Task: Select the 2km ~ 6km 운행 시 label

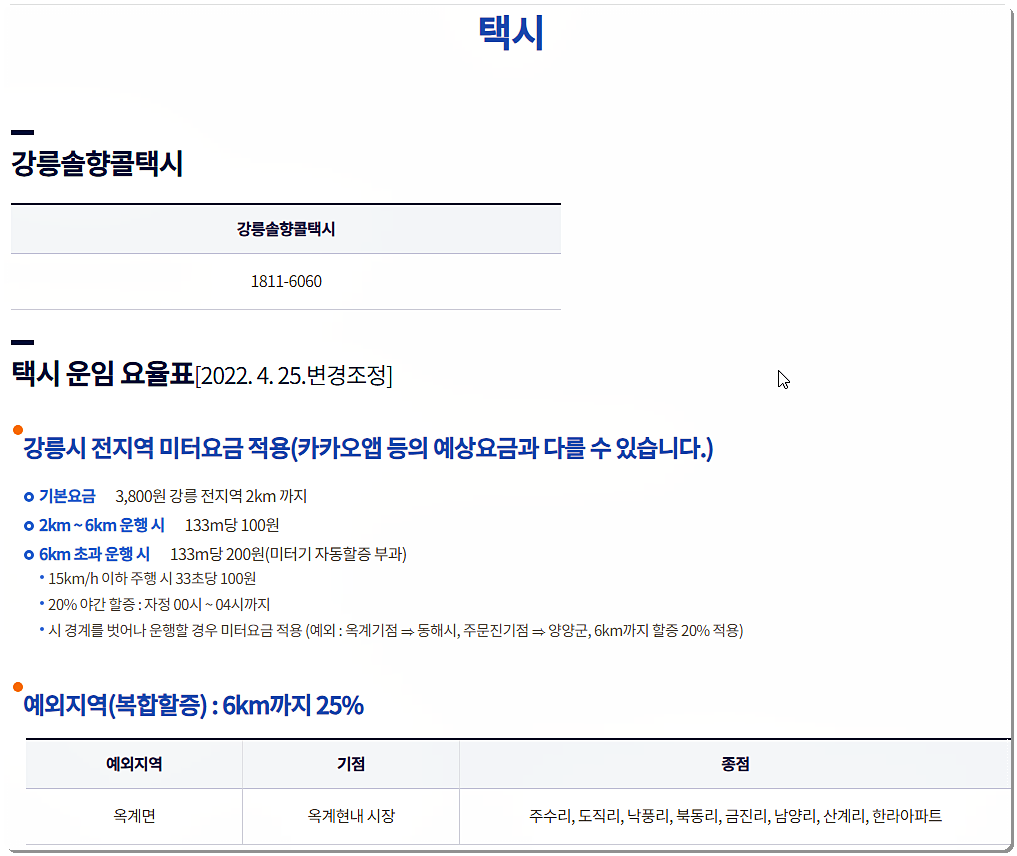Action: pyautogui.click(x=102, y=525)
